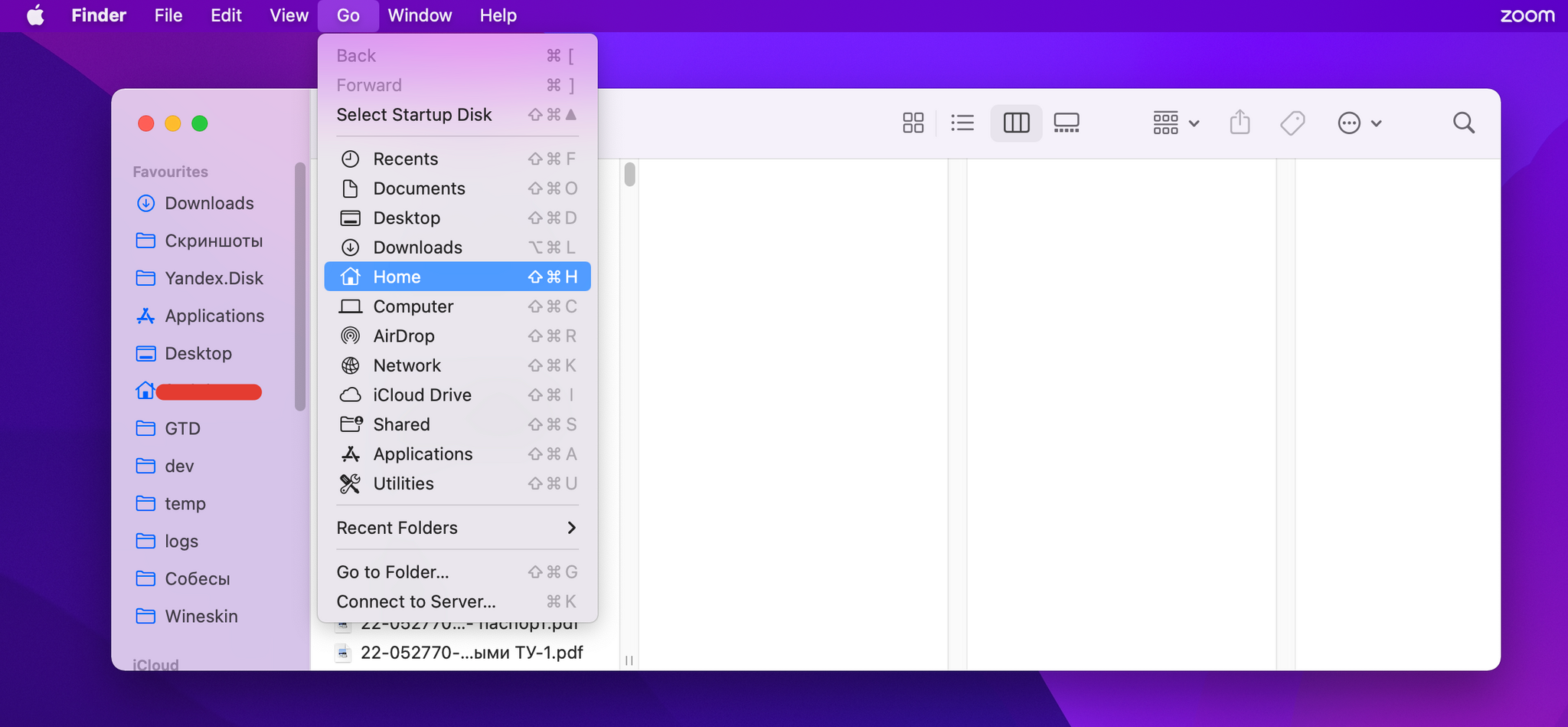Choose Shared in the Go menu
Viewport: 1568px width, 727px height.
click(457, 424)
